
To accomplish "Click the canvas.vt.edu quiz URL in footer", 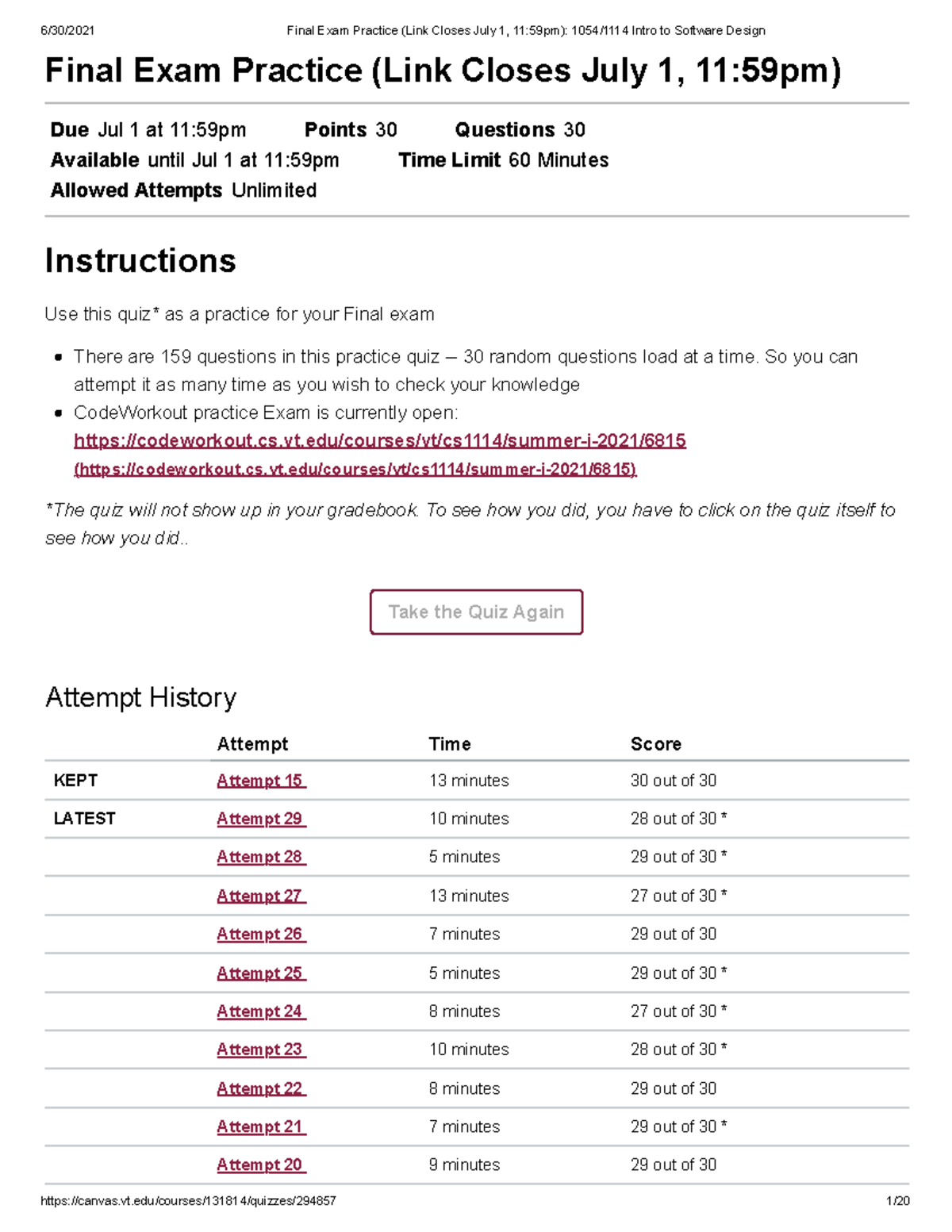I will click(190, 1201).
